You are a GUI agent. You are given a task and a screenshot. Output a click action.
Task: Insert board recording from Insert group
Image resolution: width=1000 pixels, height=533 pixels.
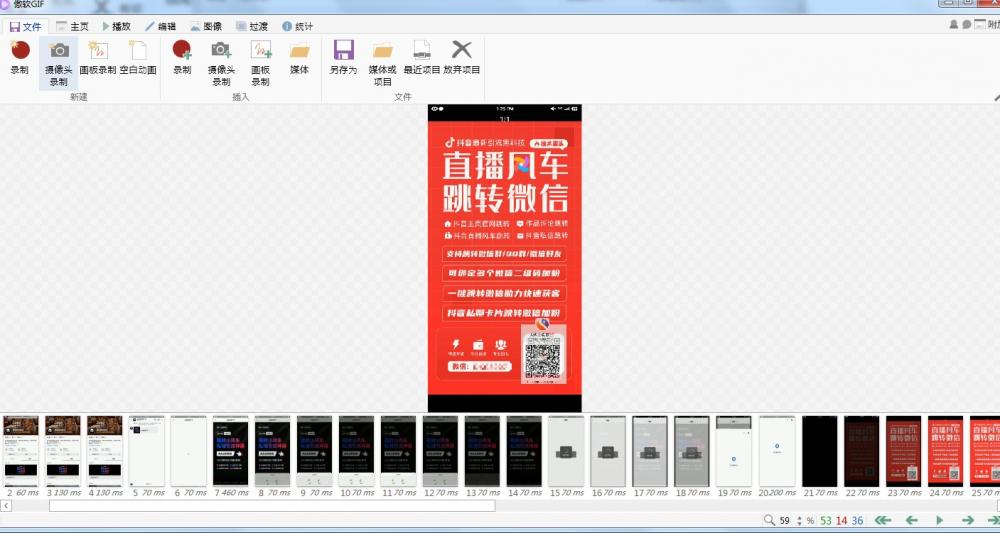tap(260, 63)
